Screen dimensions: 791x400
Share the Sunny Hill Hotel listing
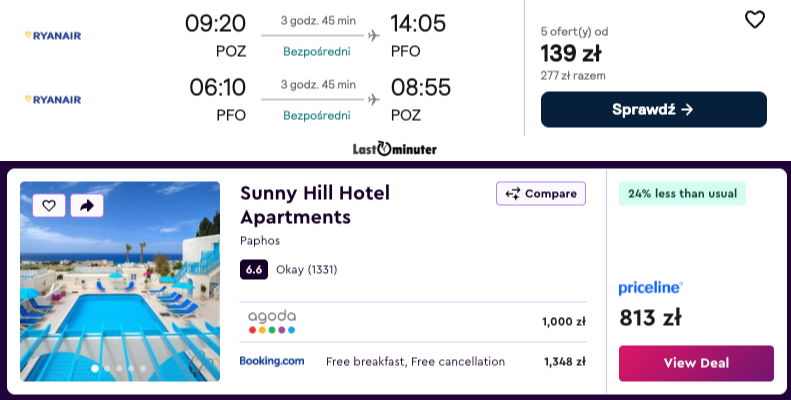click(86, 205)
